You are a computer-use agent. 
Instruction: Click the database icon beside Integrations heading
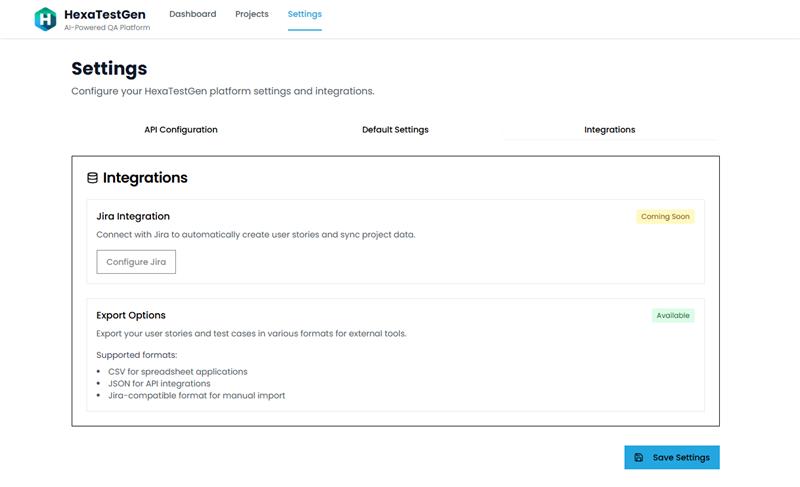click(93, 178)
